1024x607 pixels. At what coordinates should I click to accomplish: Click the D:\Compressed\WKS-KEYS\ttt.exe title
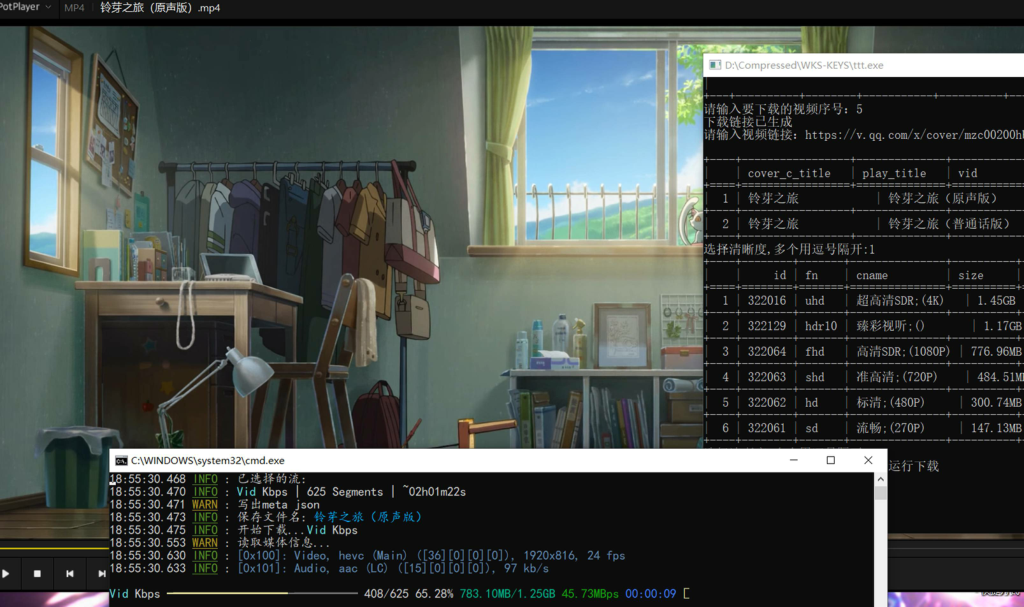(x=804, y=65)
